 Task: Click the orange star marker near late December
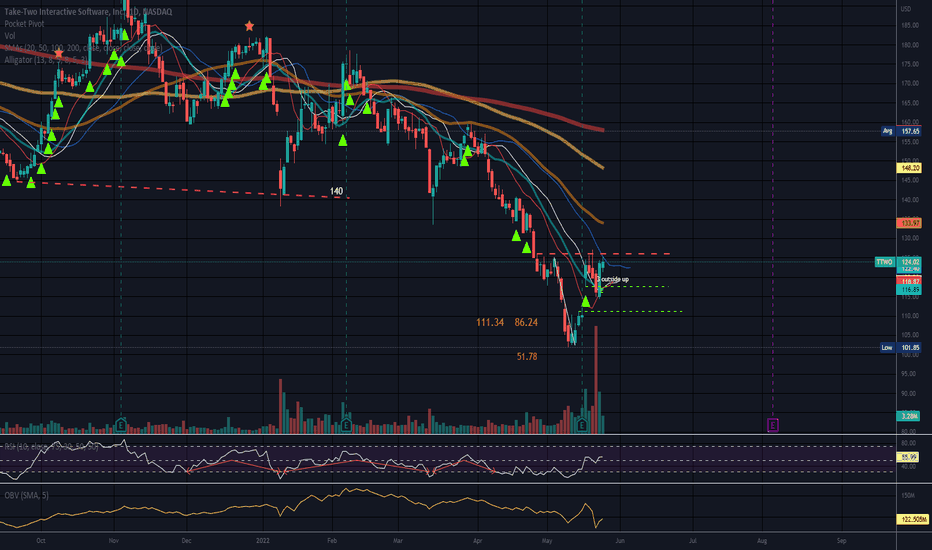click(250, 26)
